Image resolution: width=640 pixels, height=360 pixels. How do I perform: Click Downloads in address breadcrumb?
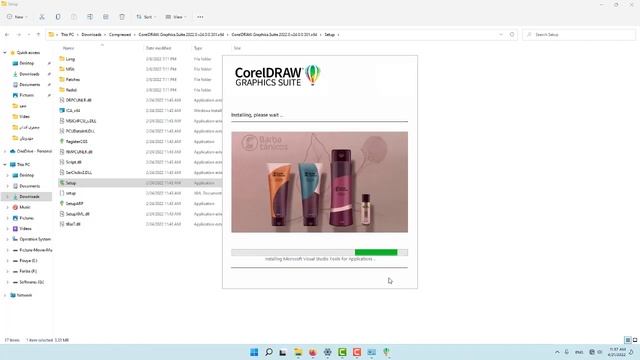pos(91,35)
